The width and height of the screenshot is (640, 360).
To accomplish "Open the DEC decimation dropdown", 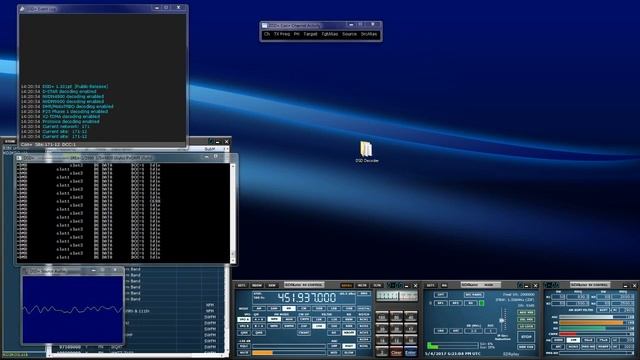I will pyautogui.click(x=491, y=331).
